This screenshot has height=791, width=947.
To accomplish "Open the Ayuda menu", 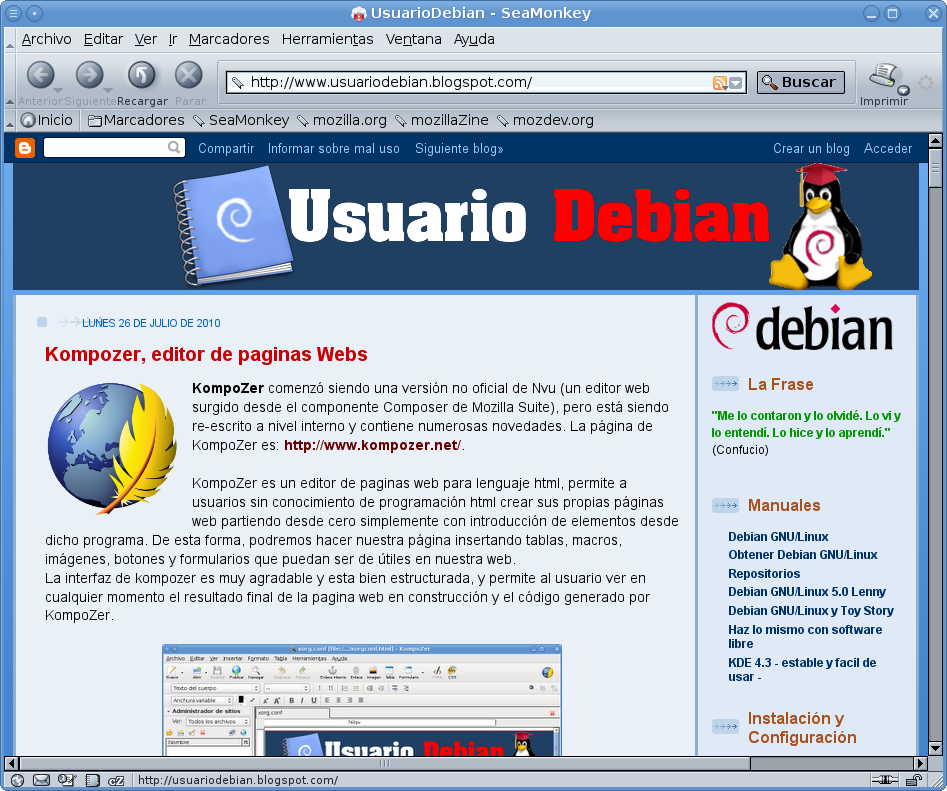I will point(474,39).
